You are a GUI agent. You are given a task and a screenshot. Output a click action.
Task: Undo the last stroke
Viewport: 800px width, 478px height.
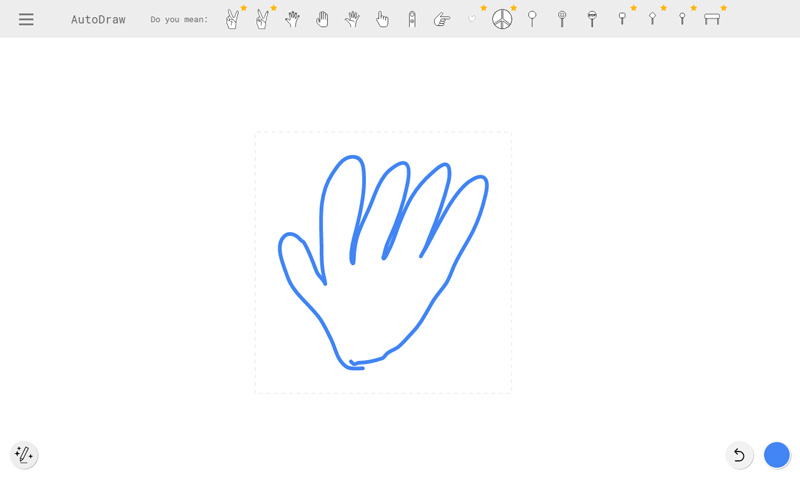(x=739, y=455)
